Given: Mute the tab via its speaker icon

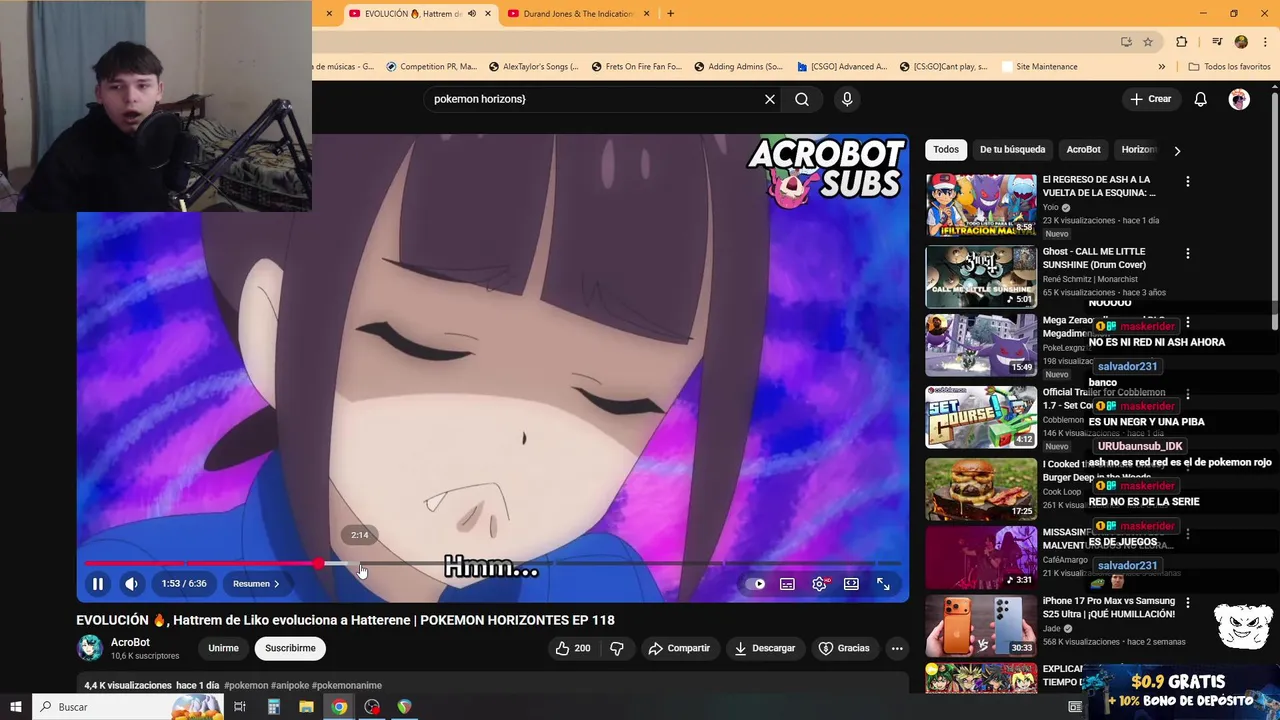Looking at the screenshot, I should [x=472, y=14].
